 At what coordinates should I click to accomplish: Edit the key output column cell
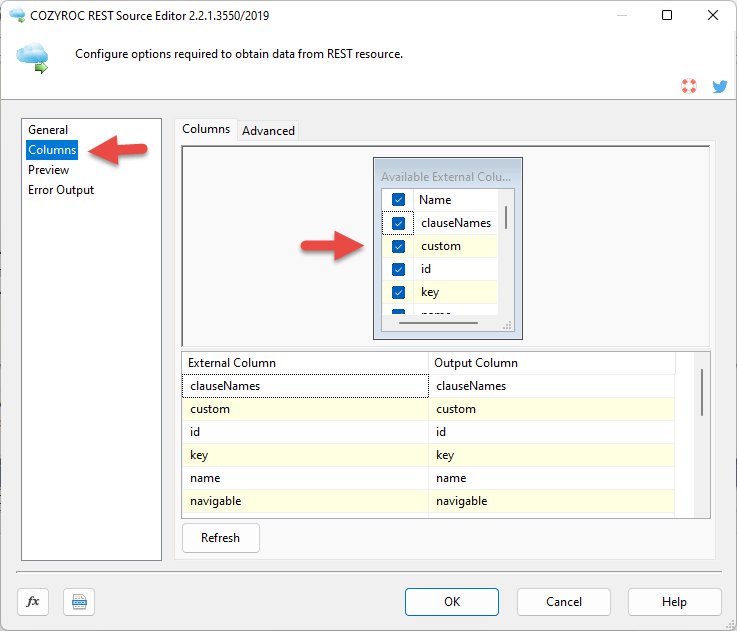click(x=551, y=455)
